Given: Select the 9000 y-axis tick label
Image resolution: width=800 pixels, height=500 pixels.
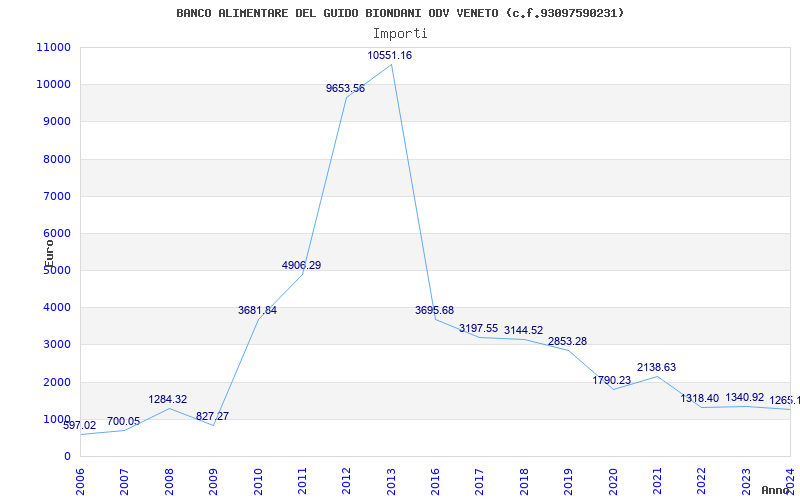Looking at the screenshot, I should tap(56, 121).
